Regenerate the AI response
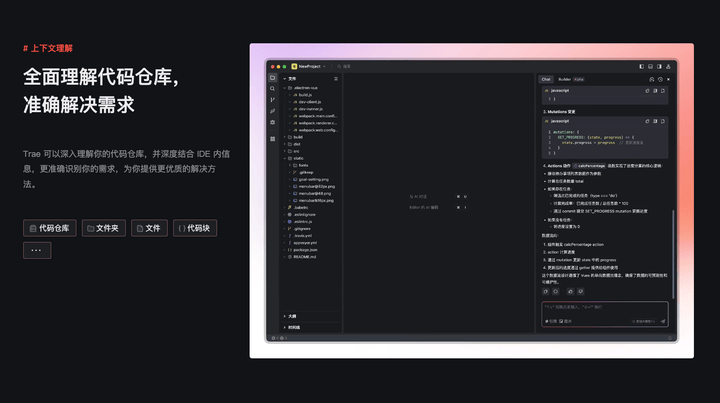The width and height of the screenshot is (720, 403). [x=556, y=291]
